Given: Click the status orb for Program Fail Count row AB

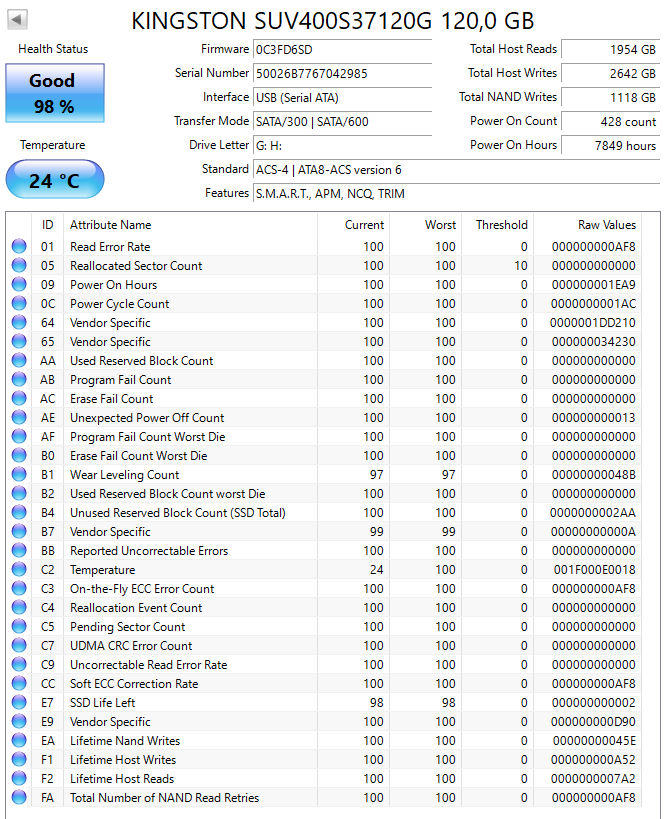Looking at the screenshot, I should [x=19, y=380].
